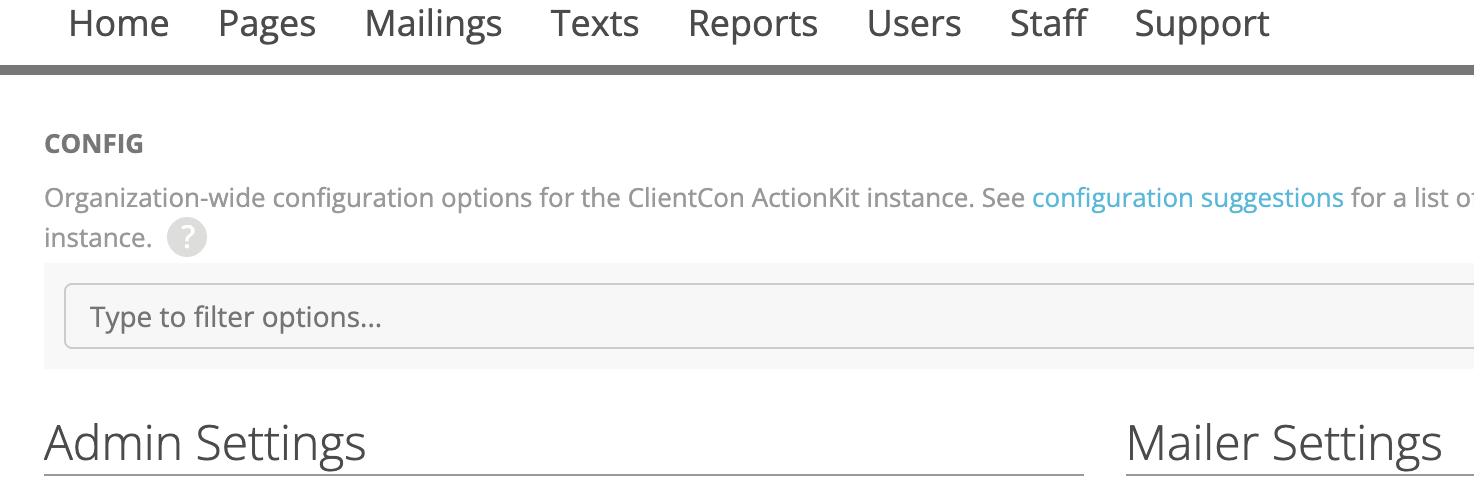Click the dark bar below navigation menu
Image resolution: width=1474 pixels, height=498 pixels.
737,70
